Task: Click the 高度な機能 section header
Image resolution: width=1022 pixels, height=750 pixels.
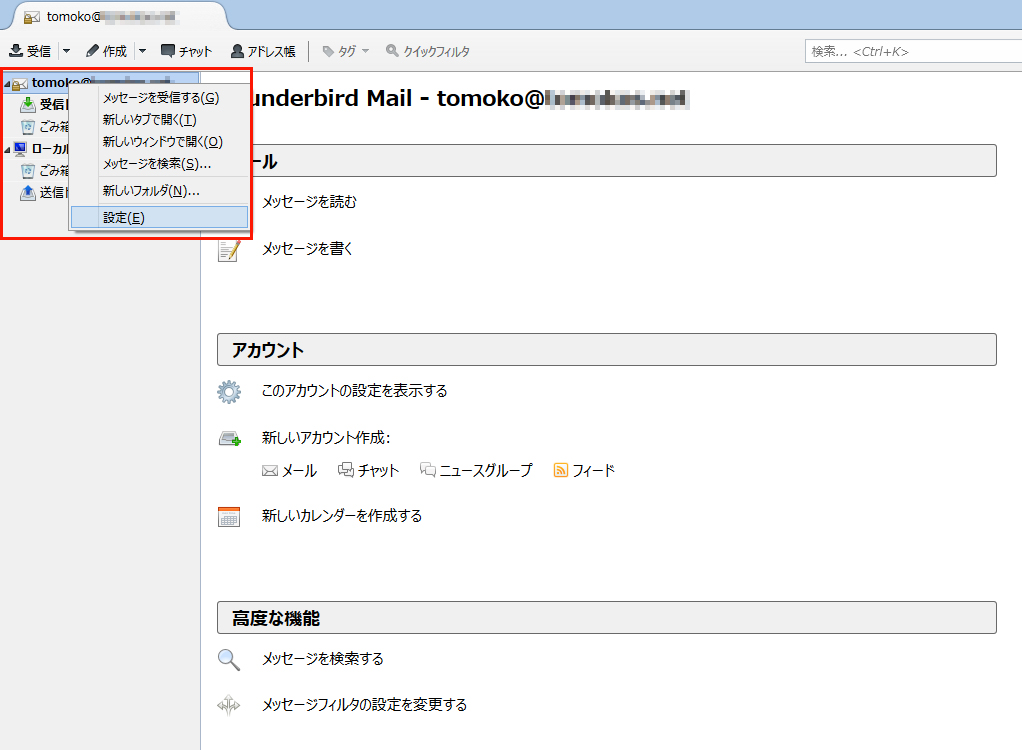Action: tap(606, 618)
